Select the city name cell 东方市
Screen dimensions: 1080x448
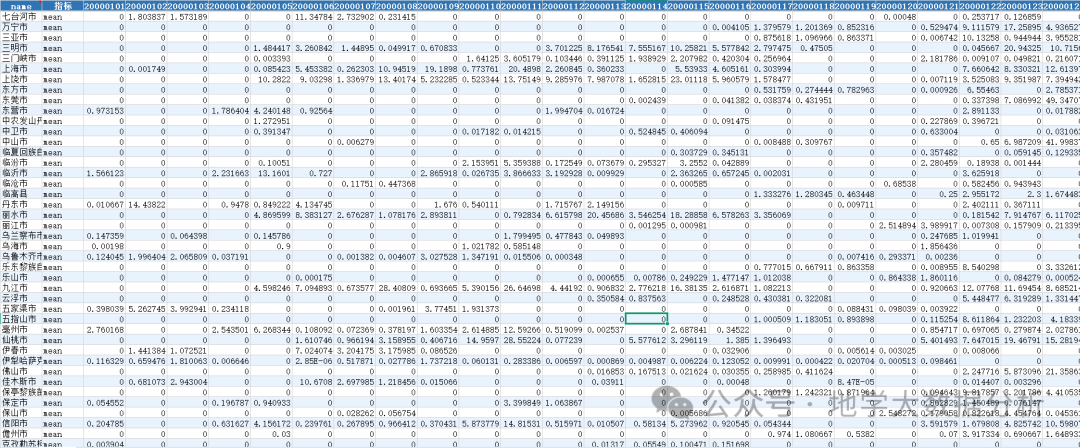[21, 89]
